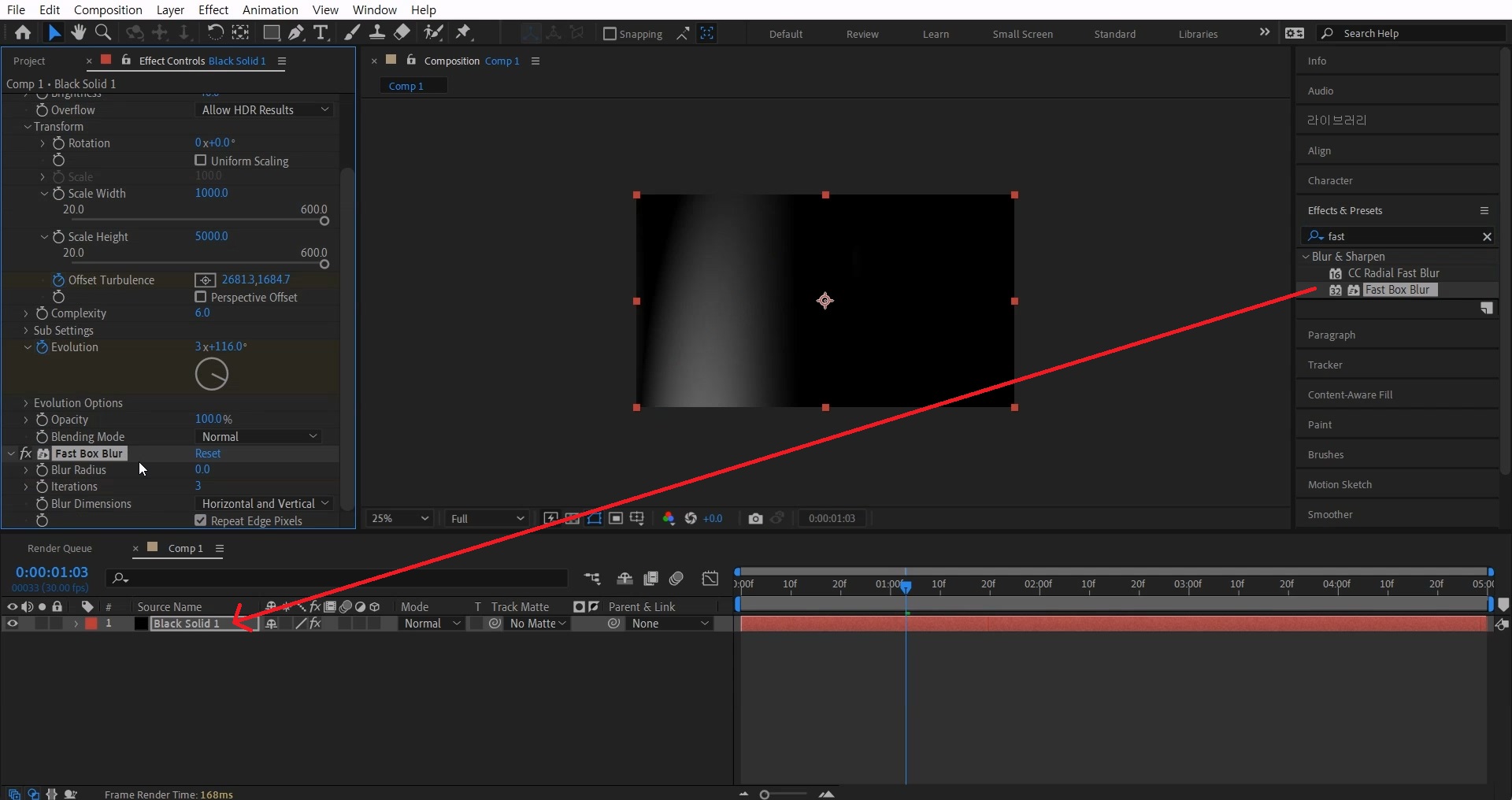
Task: Select the Rotation tool
Action: [x=215, y=32]
